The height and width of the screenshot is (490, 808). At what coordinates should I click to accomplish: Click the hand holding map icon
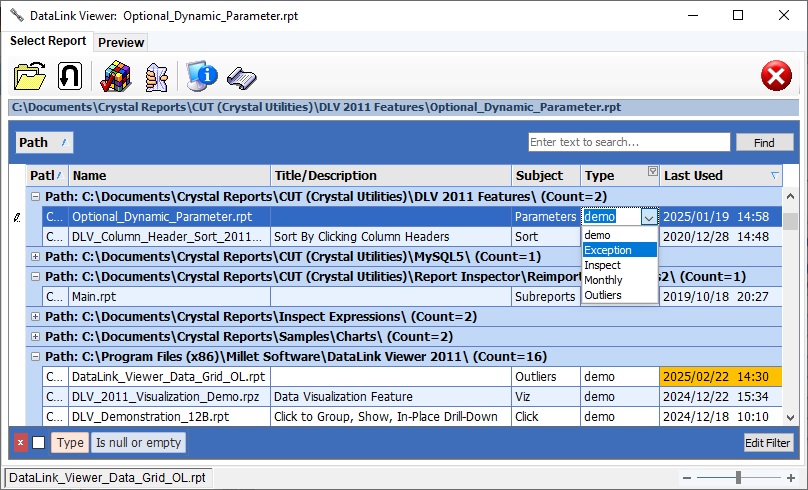click(157, 77)
